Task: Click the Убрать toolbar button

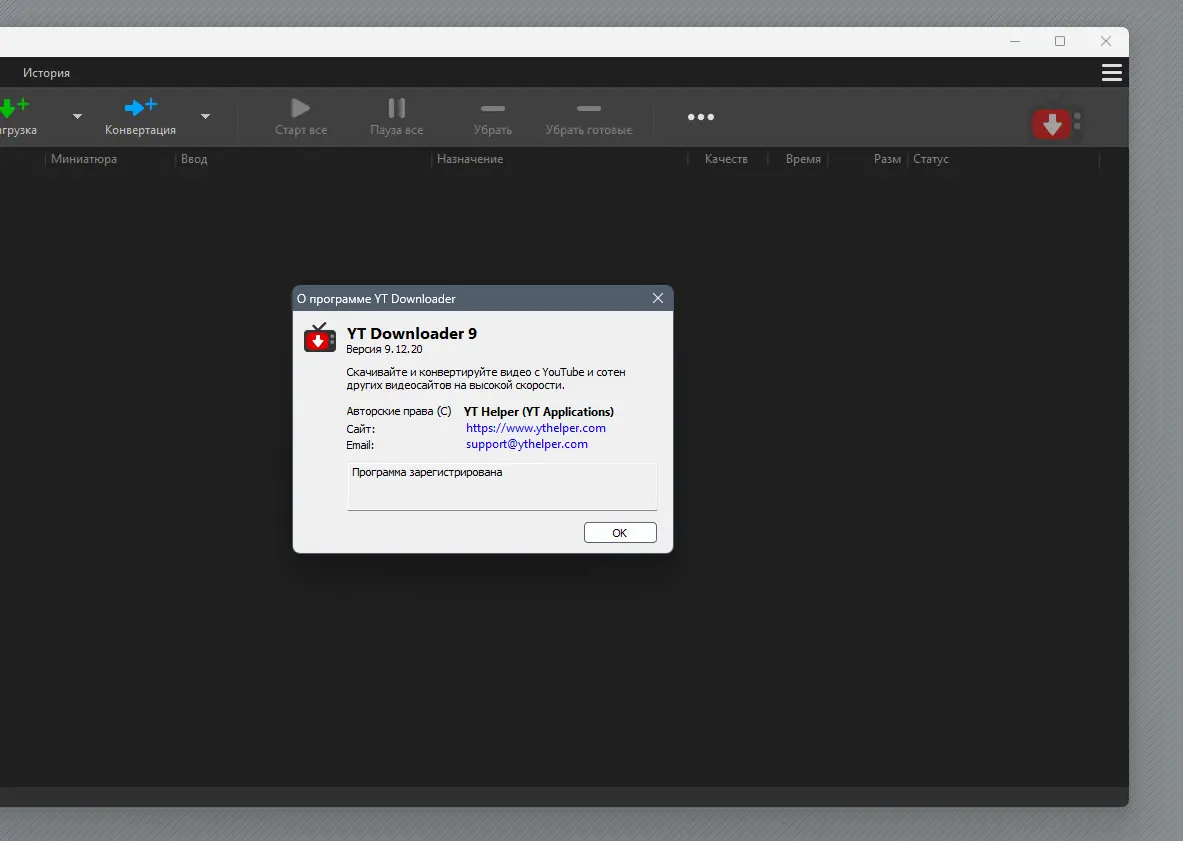Action: 493,117
